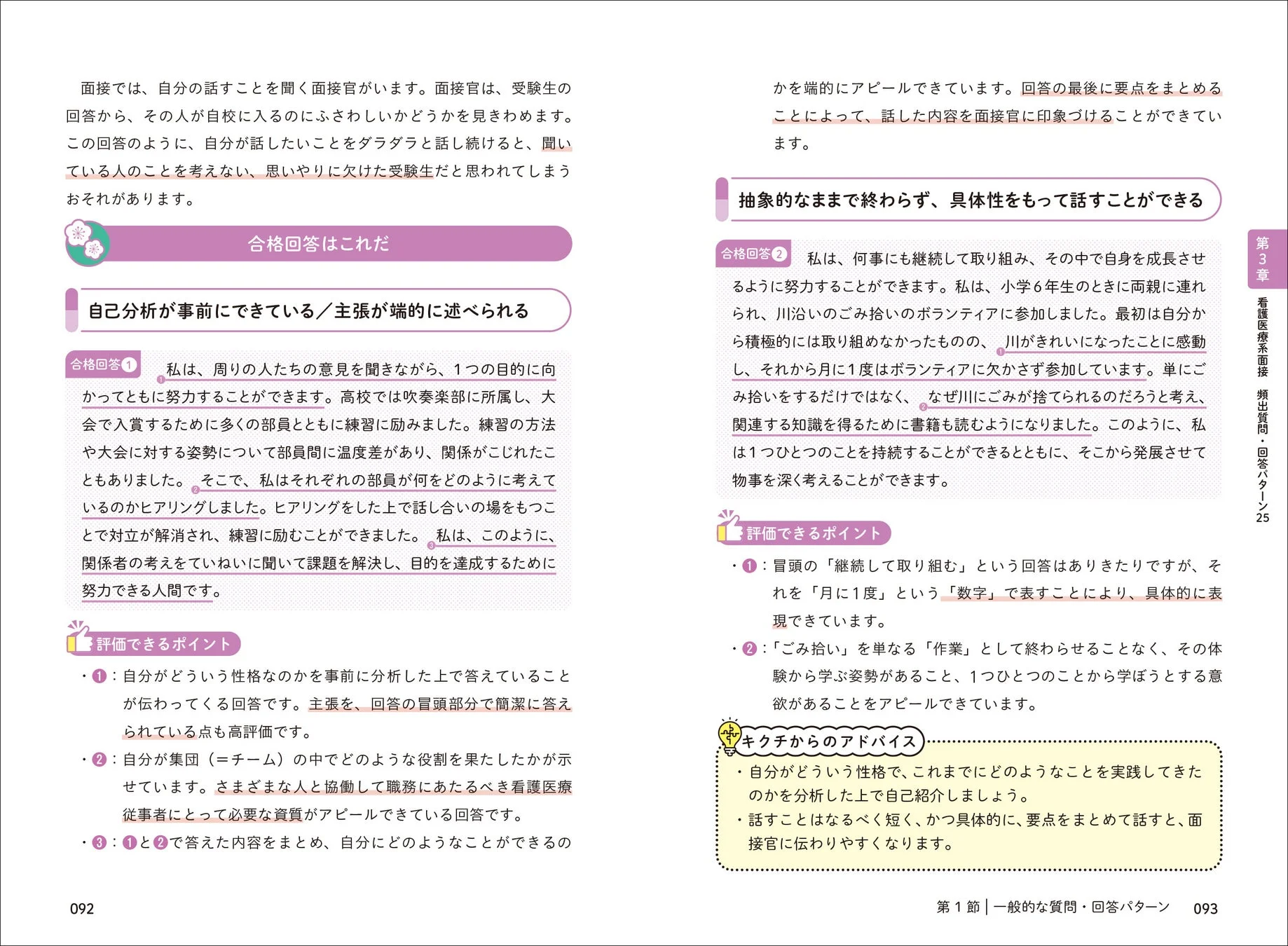Viewport: 1288px width, 946px height.
Task: Click the circled 2 on 合格回答 label
Action: [779, 254]
